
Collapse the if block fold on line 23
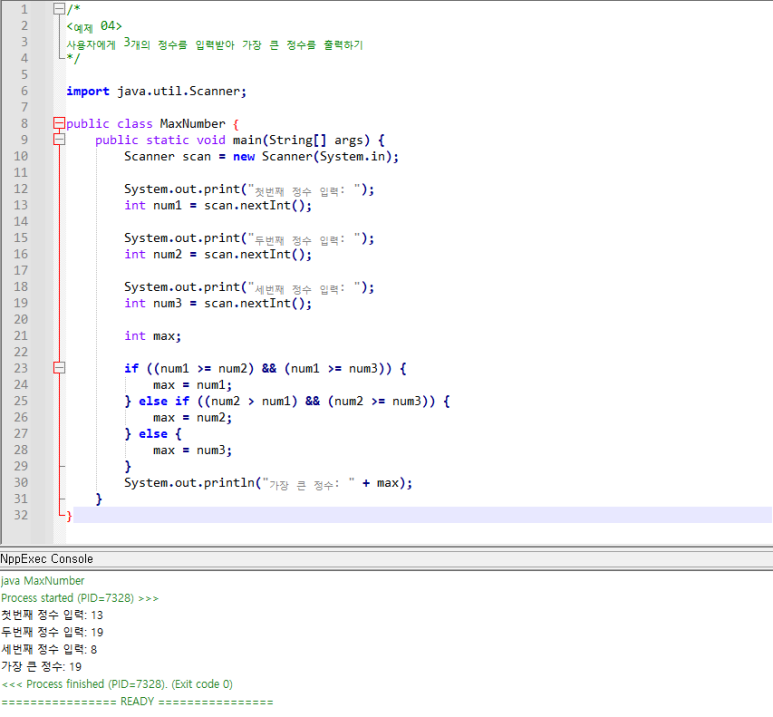point(59,368)
